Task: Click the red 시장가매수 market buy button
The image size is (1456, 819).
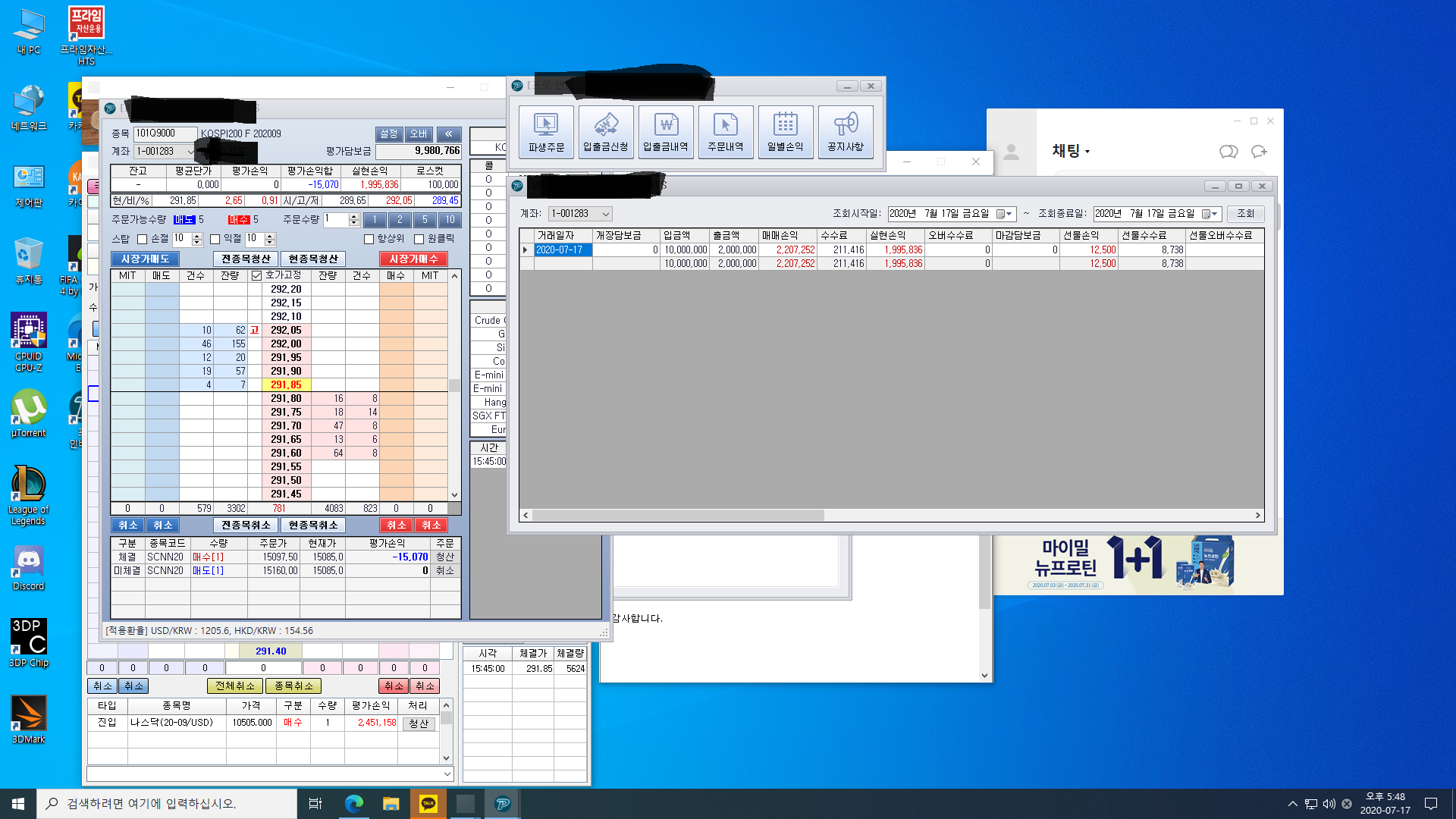Action: pyautogui.click(x=413, y=259)
